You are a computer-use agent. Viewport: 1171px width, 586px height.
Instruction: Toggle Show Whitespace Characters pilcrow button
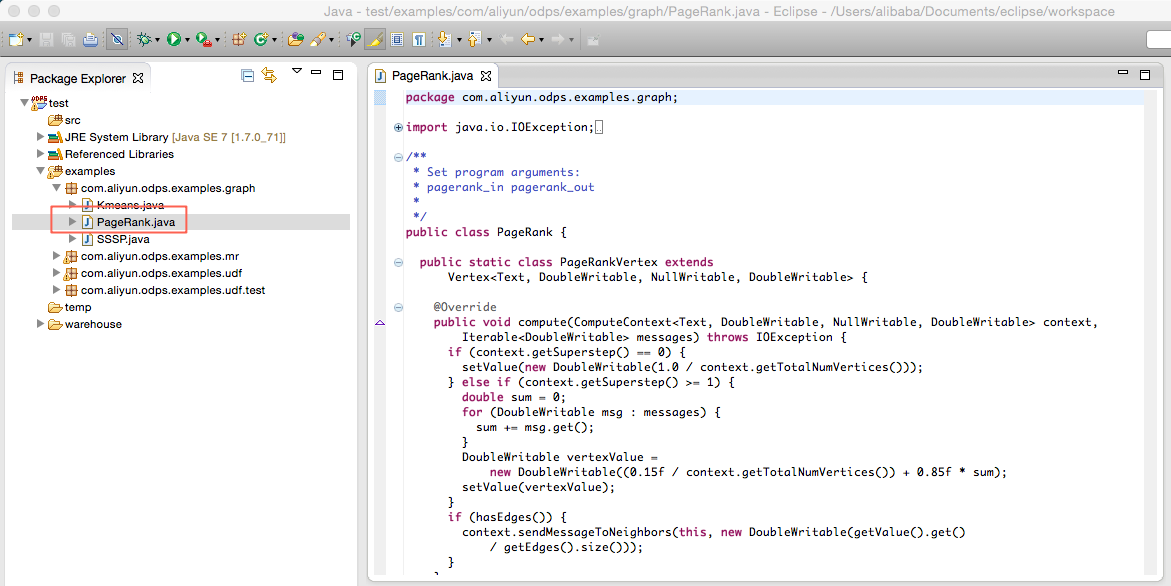pyautogui.click(x=418, y=40)
